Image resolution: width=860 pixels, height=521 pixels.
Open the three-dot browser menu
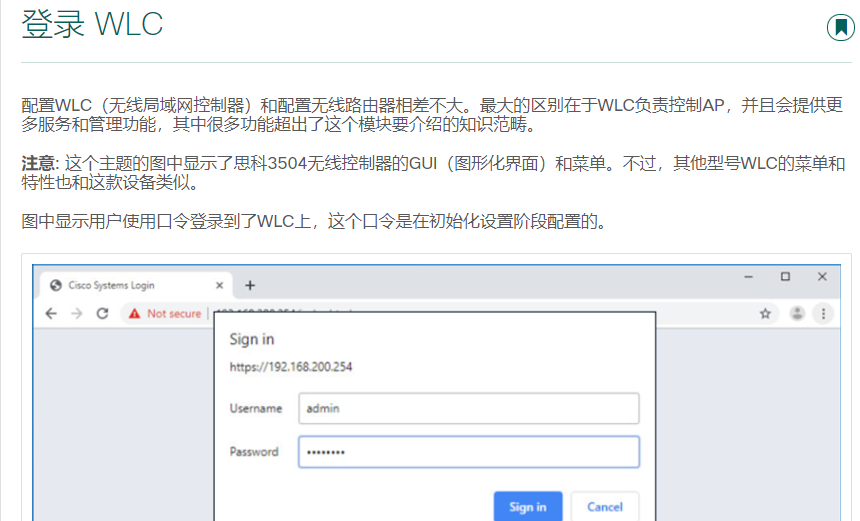coord(823,313)
